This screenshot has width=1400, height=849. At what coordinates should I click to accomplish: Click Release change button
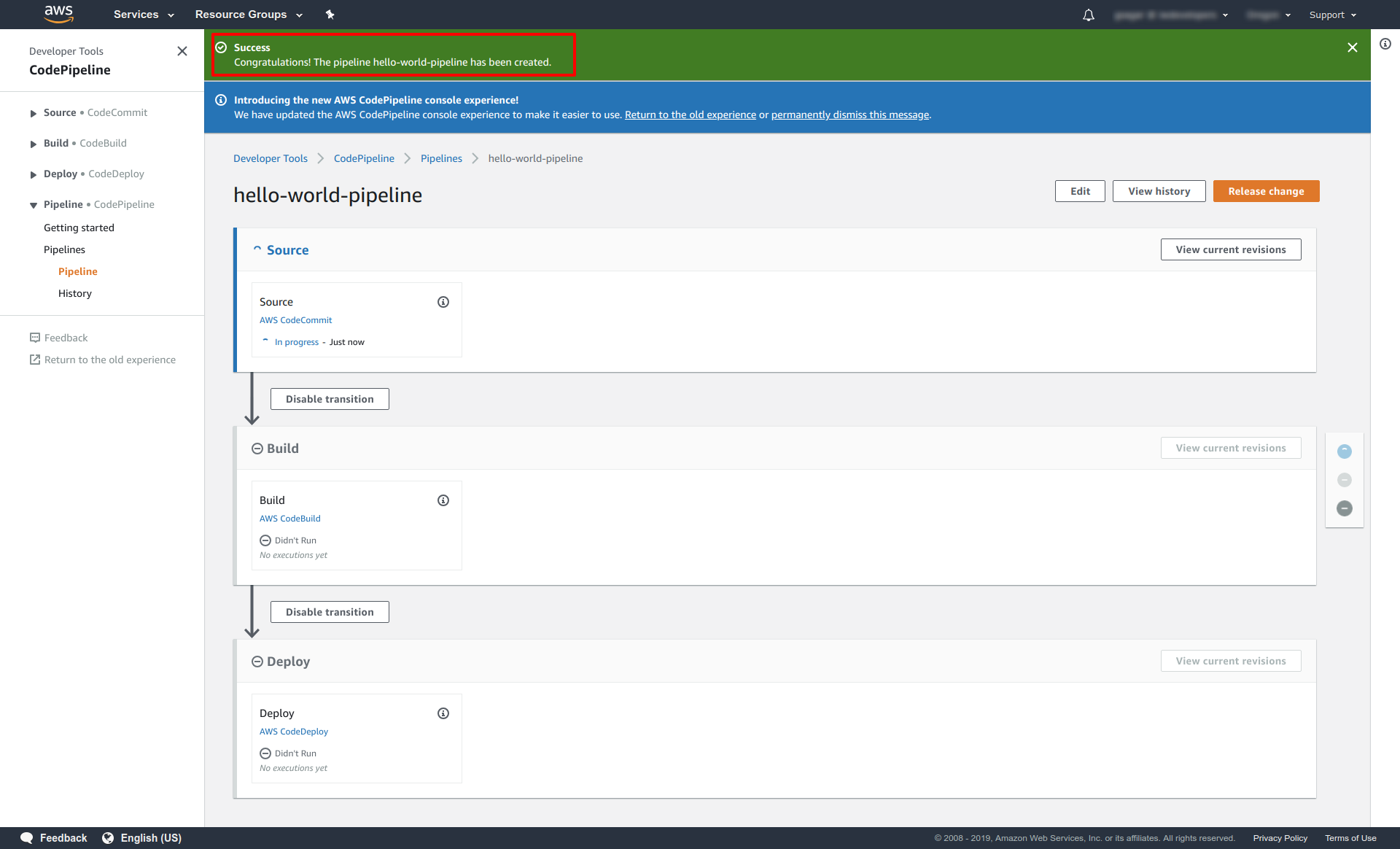[1266, 191]
